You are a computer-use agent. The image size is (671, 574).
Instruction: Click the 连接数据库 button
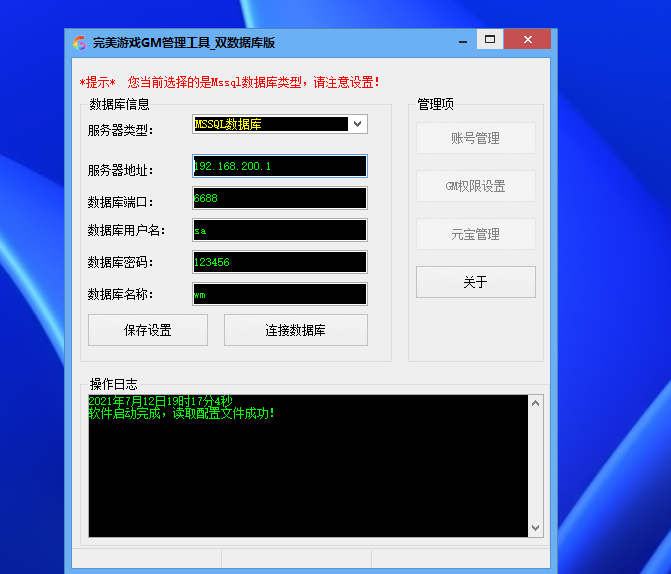point(296,330)
